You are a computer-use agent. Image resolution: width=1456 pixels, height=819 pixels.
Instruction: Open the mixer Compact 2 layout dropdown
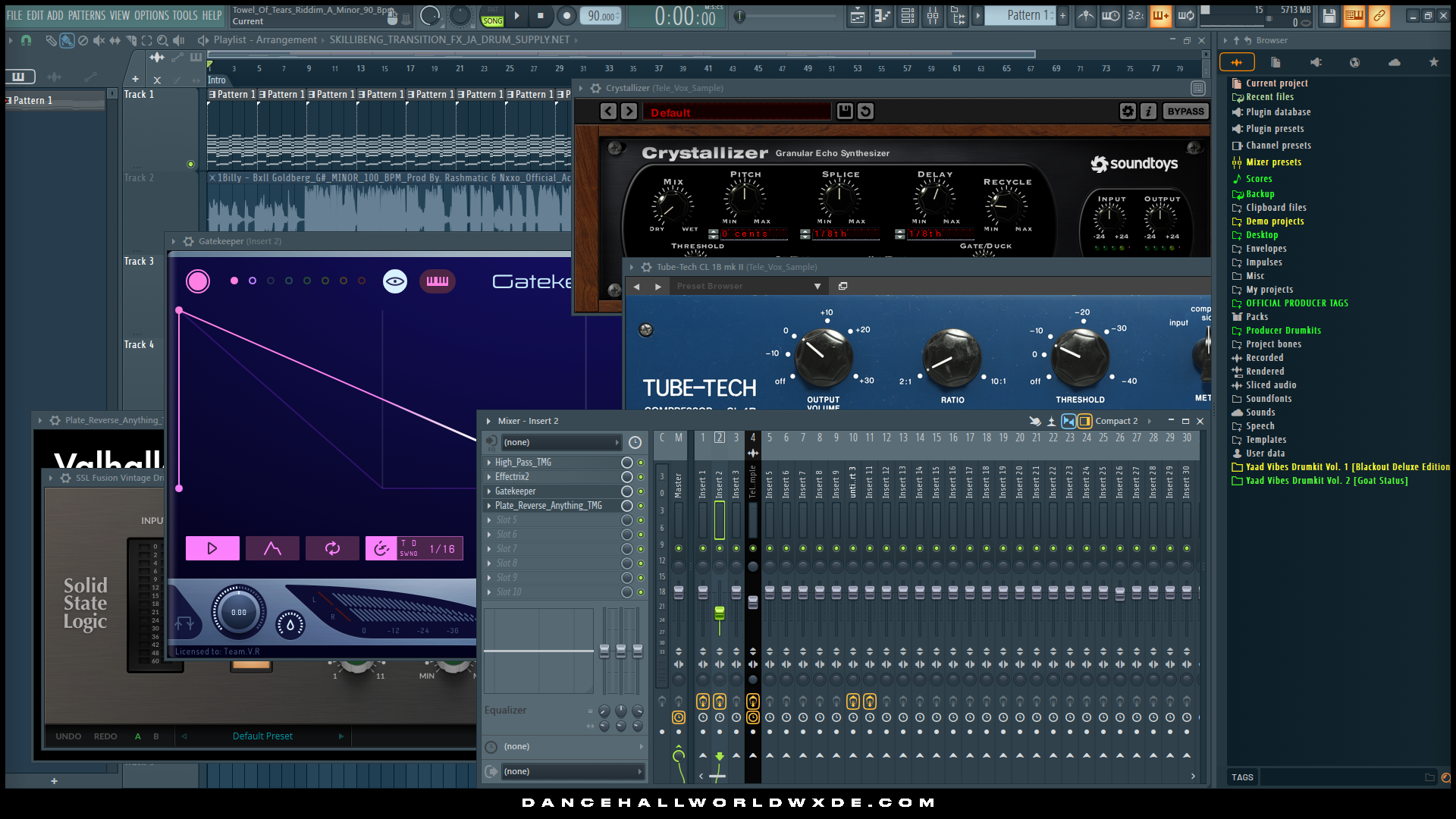point(1116,422)
